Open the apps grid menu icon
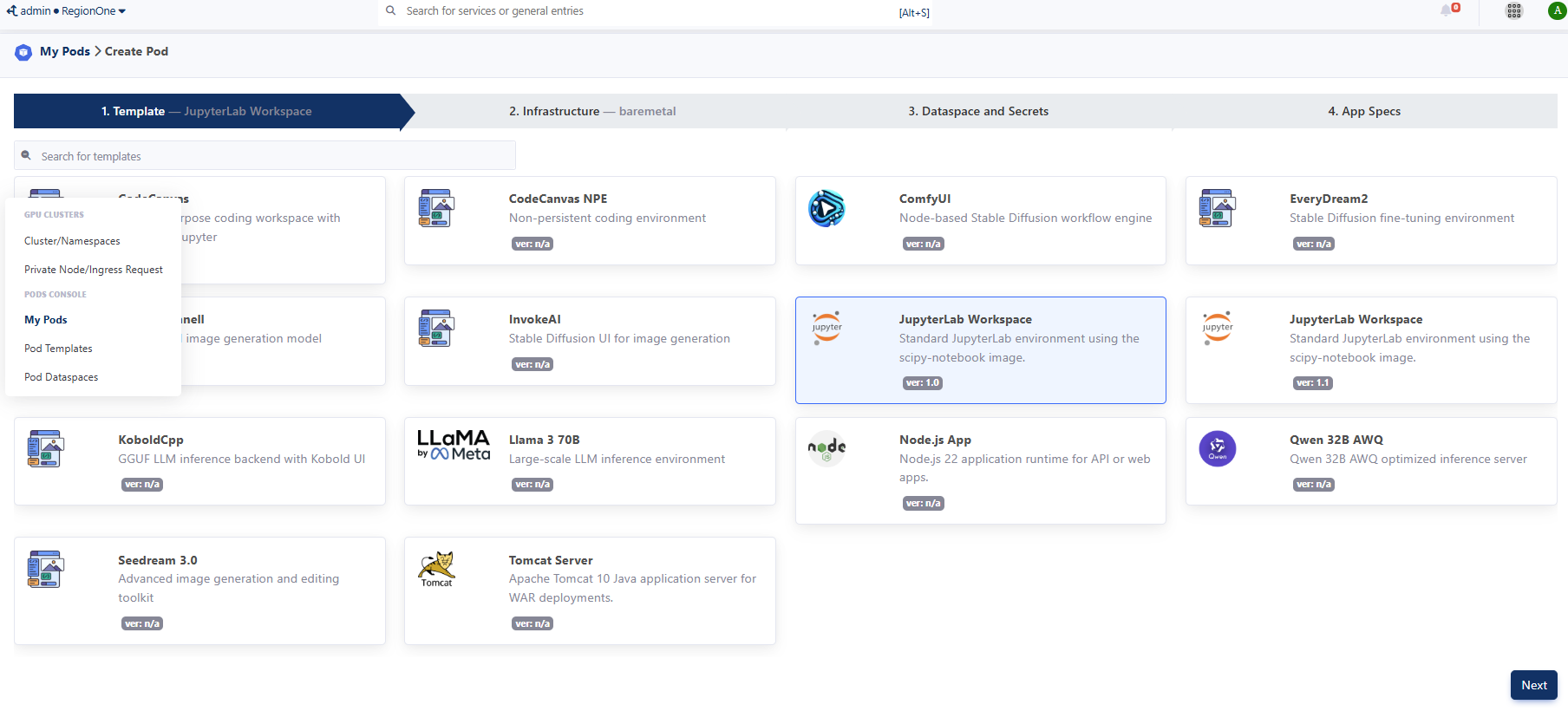1568x711 pixels. (x=1514, y=10)
